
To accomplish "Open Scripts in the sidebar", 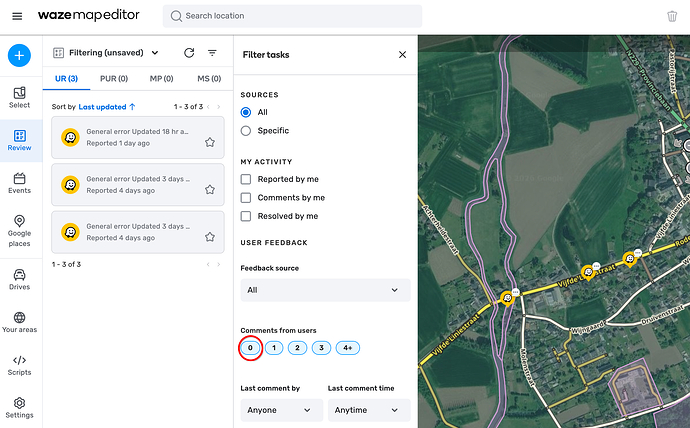I will click(19, 365).
